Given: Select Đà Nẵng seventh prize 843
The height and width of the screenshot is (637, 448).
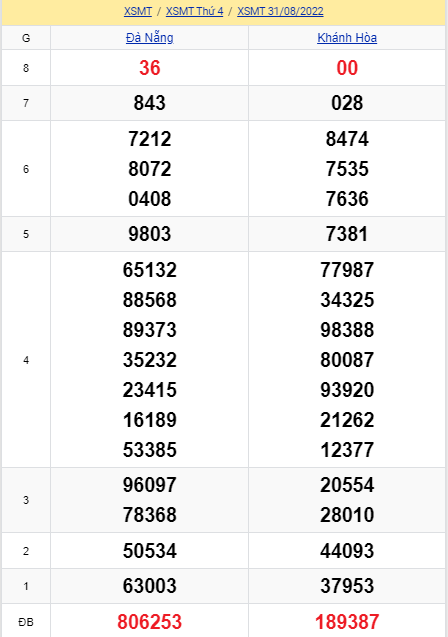Looking at the screenshot, I should tap(149, 103).
